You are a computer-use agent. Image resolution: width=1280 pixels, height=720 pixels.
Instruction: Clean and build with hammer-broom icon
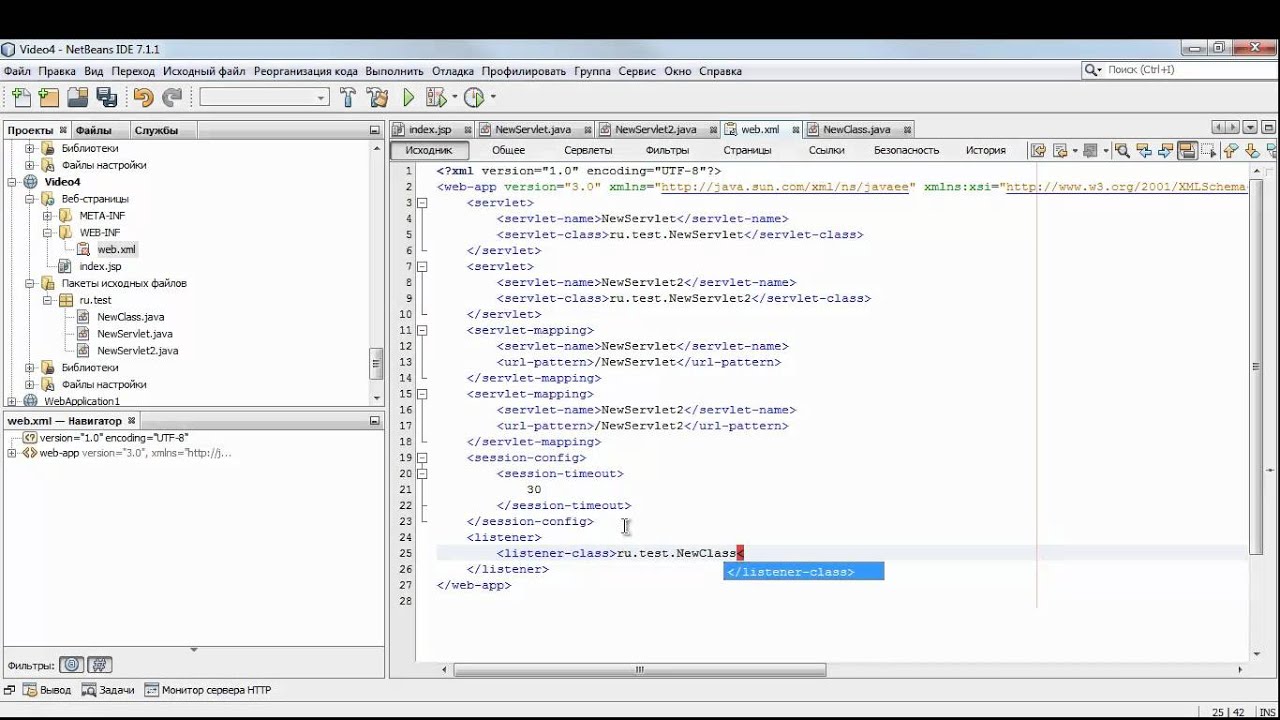tap(377, 97)
